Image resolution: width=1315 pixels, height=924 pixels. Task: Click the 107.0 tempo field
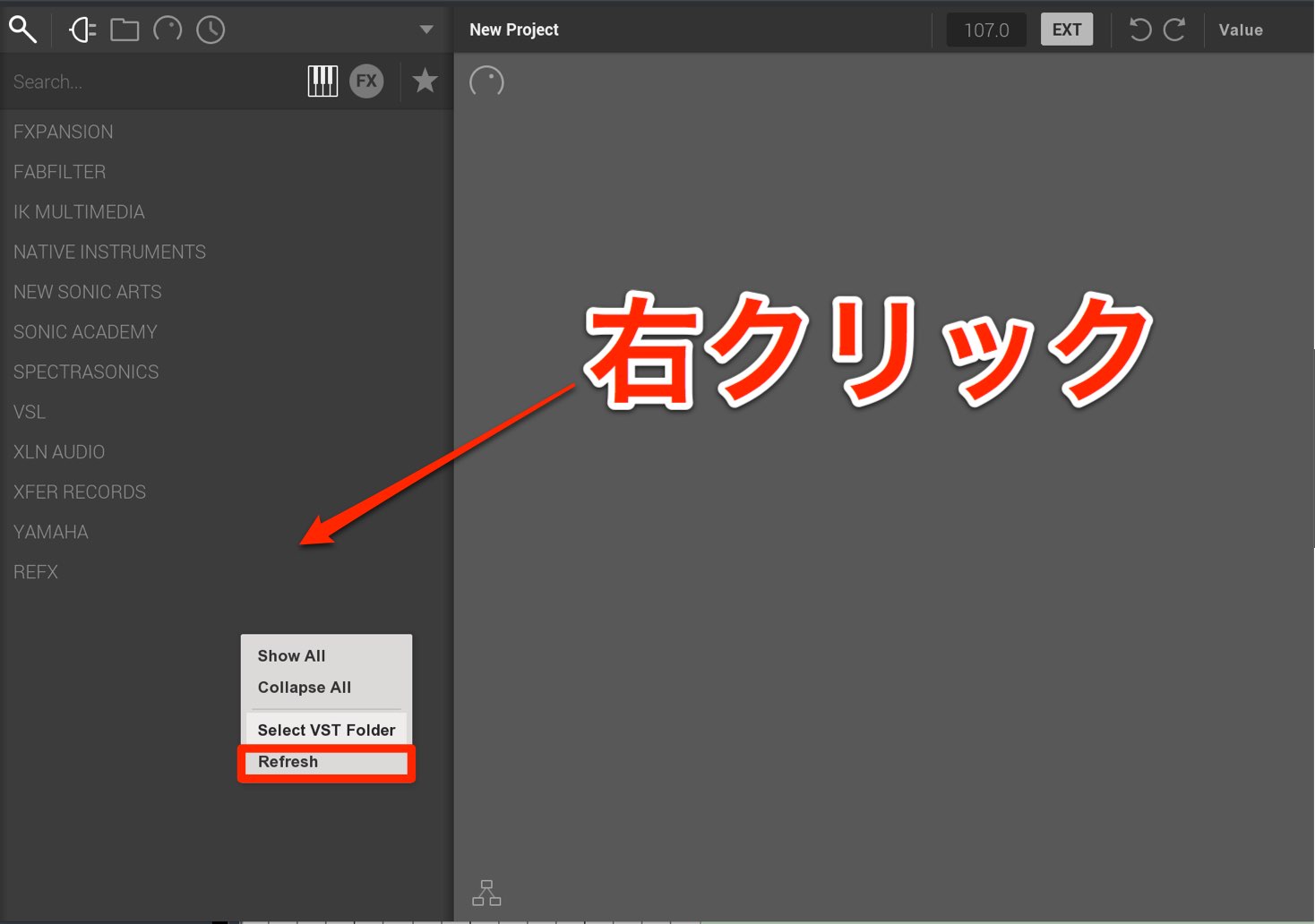pos(986,30)
